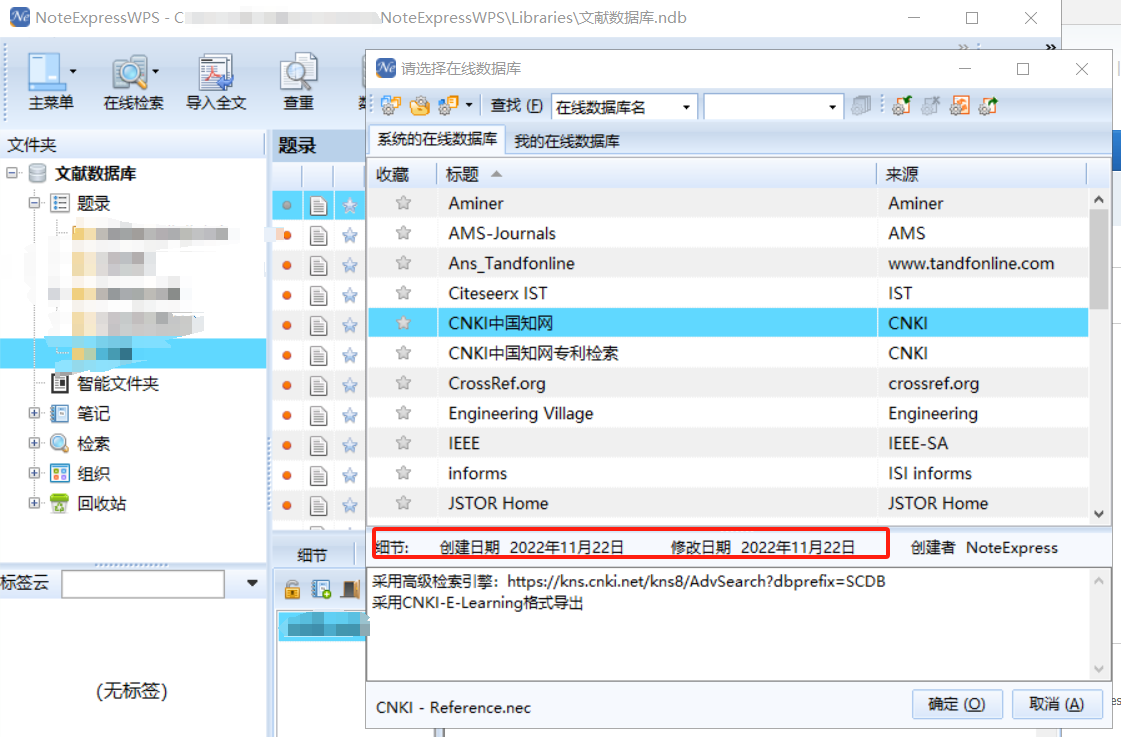Open the 标签云 dropdown arrow
The height and width of the screenshot is (737, 1121).
coord(252,583)
